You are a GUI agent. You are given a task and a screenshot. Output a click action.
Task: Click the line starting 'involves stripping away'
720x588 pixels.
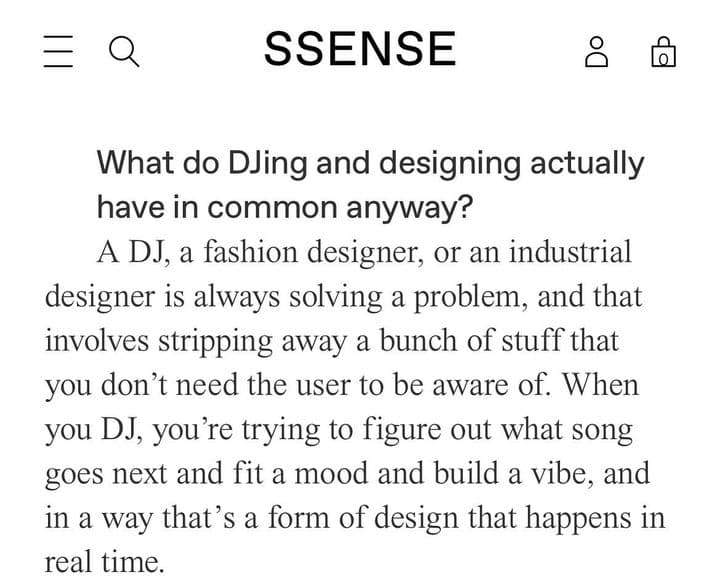click(x=331, y=341)
